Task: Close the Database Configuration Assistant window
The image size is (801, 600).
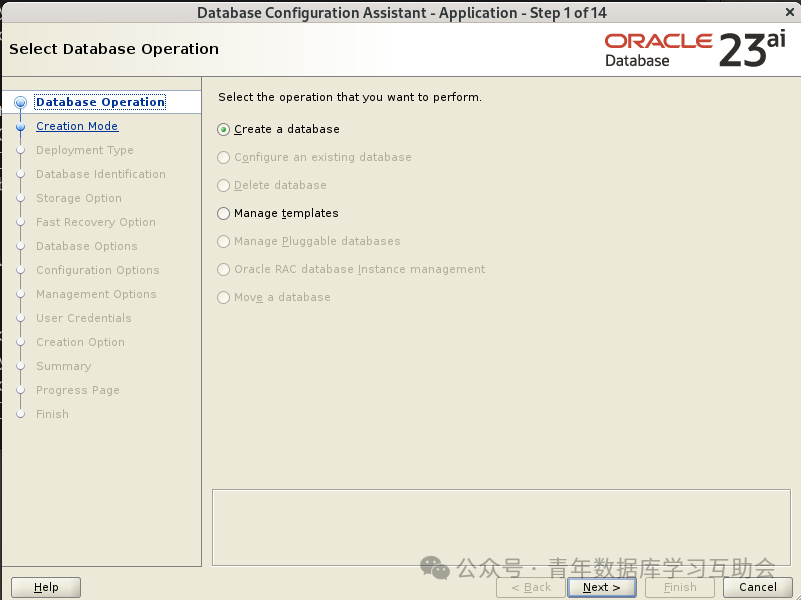Action: click(789, 12)
